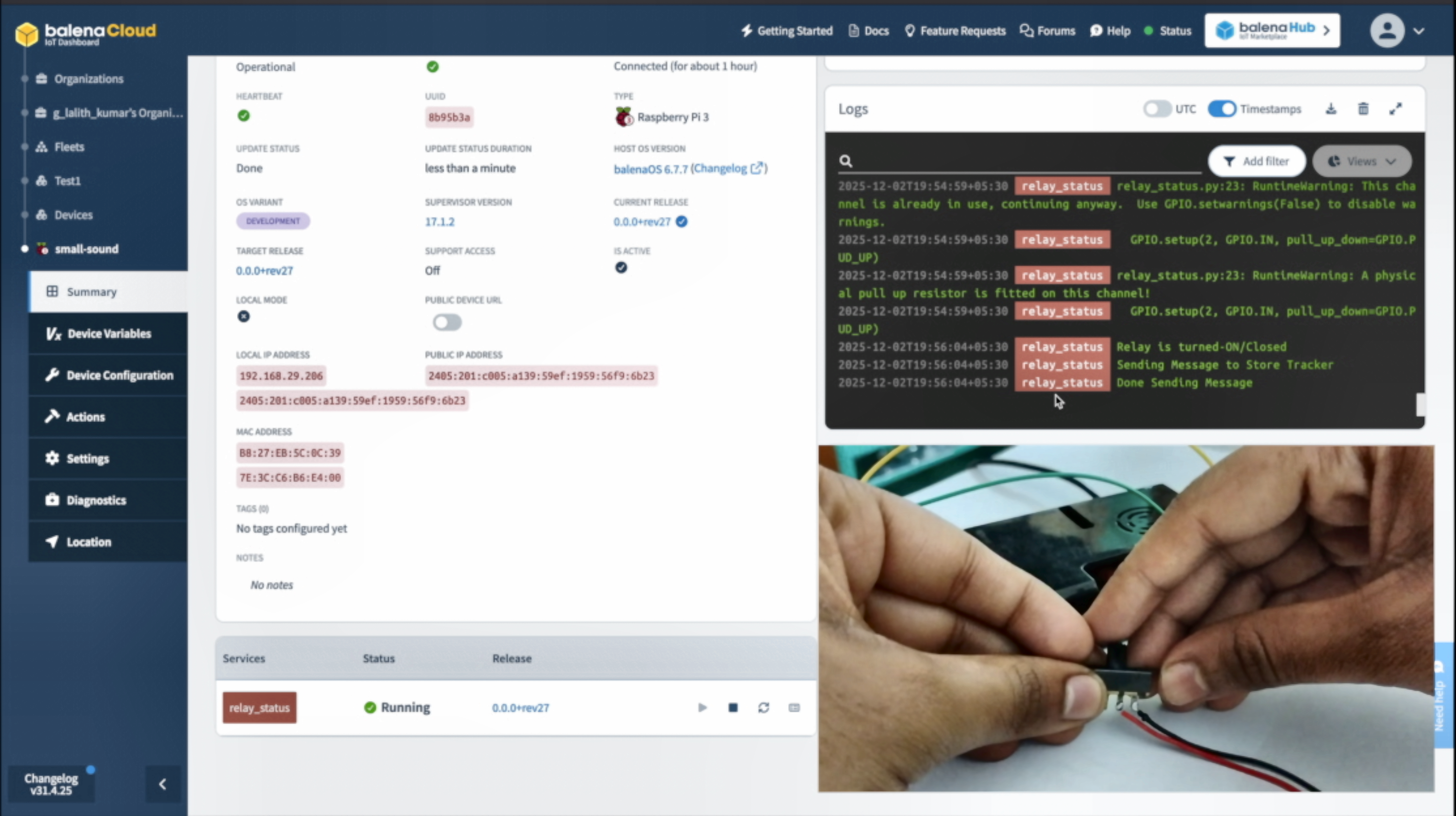Image resolution: width=1456 pixels, height=816 pixels.
Task: Select the small-sound device
Action: pos(77,249)
